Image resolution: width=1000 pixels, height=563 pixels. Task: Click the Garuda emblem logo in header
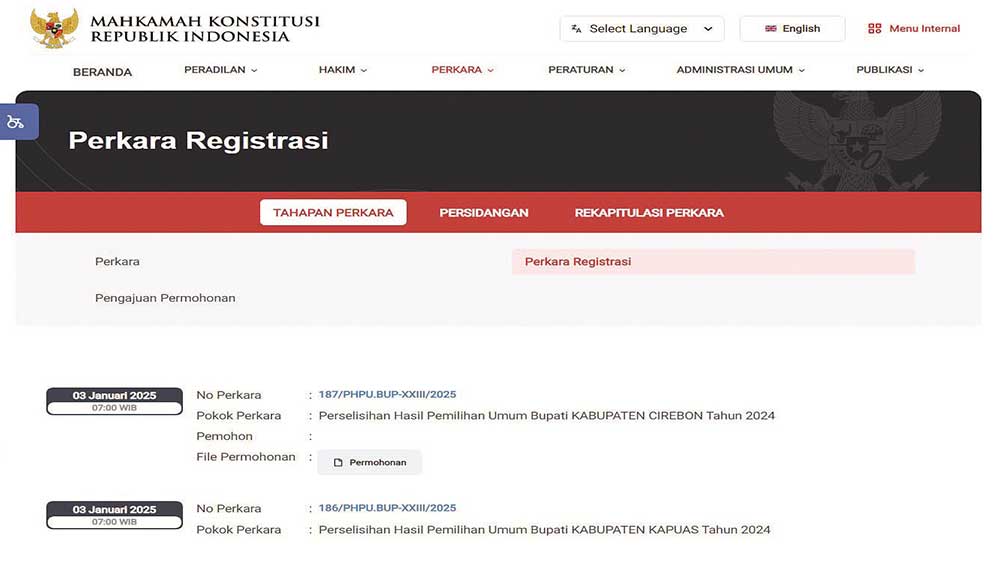coord(53,29)
